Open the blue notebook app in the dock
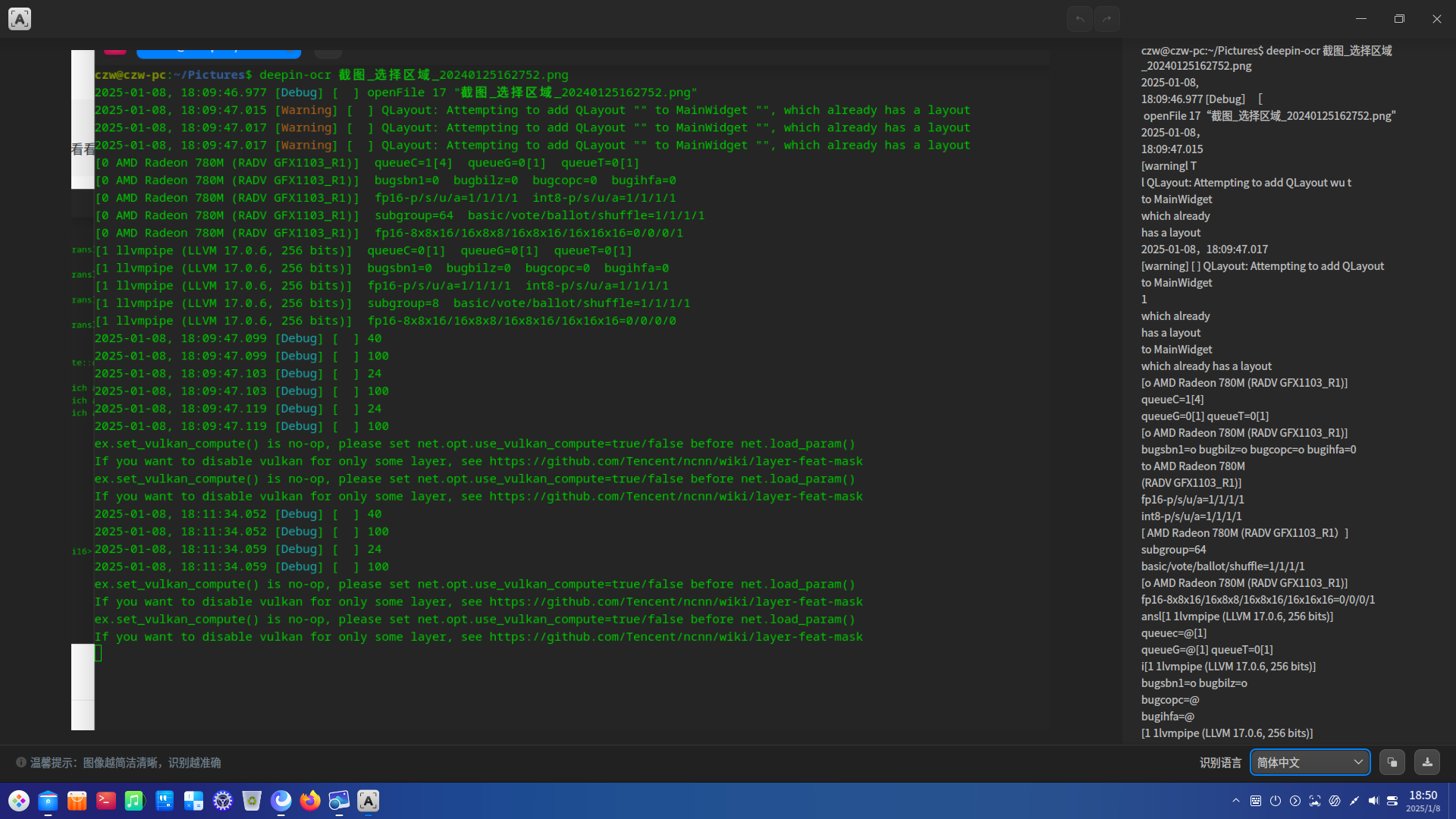Image resolution: width=1456 pixels, height=819 pixels. point(165,801)
